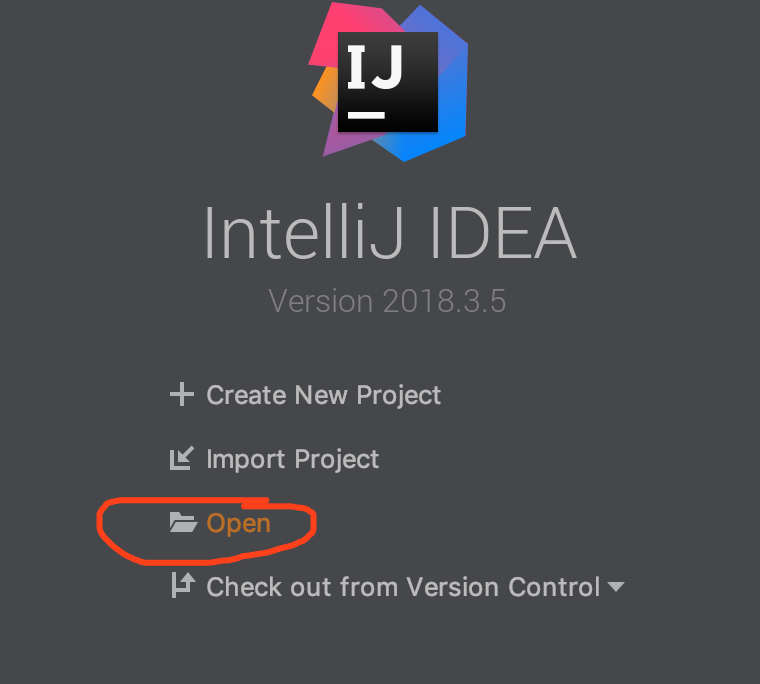Image resolution: width=760 pixels, height=684 pixels.
Task: Click the plus icon beside Create New Project
Action: pyautogui.click(x=182, y=394)
